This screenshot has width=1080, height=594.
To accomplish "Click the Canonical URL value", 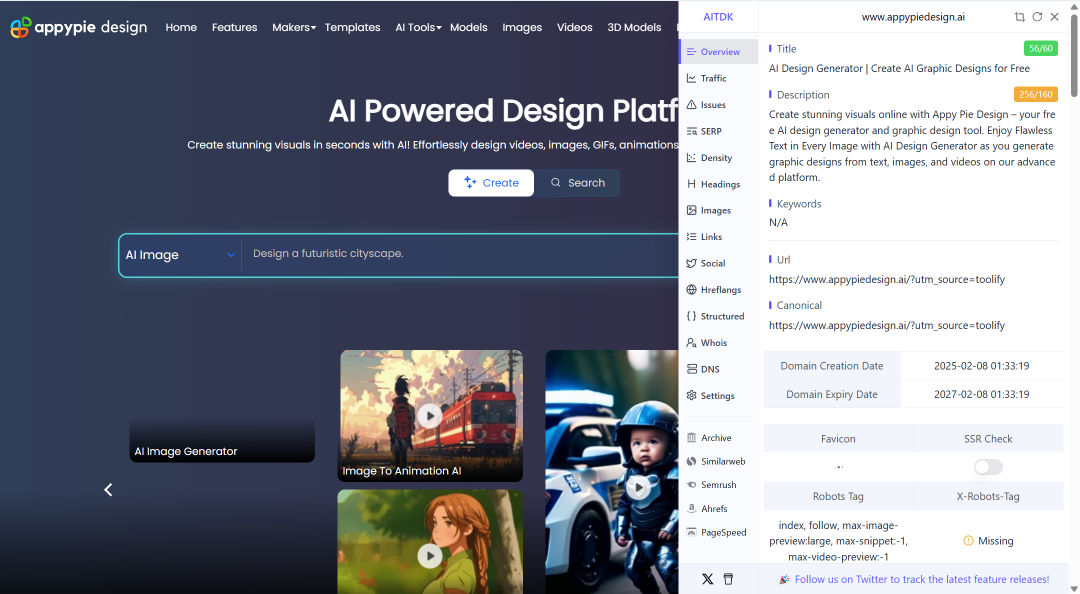I will 886,325.
